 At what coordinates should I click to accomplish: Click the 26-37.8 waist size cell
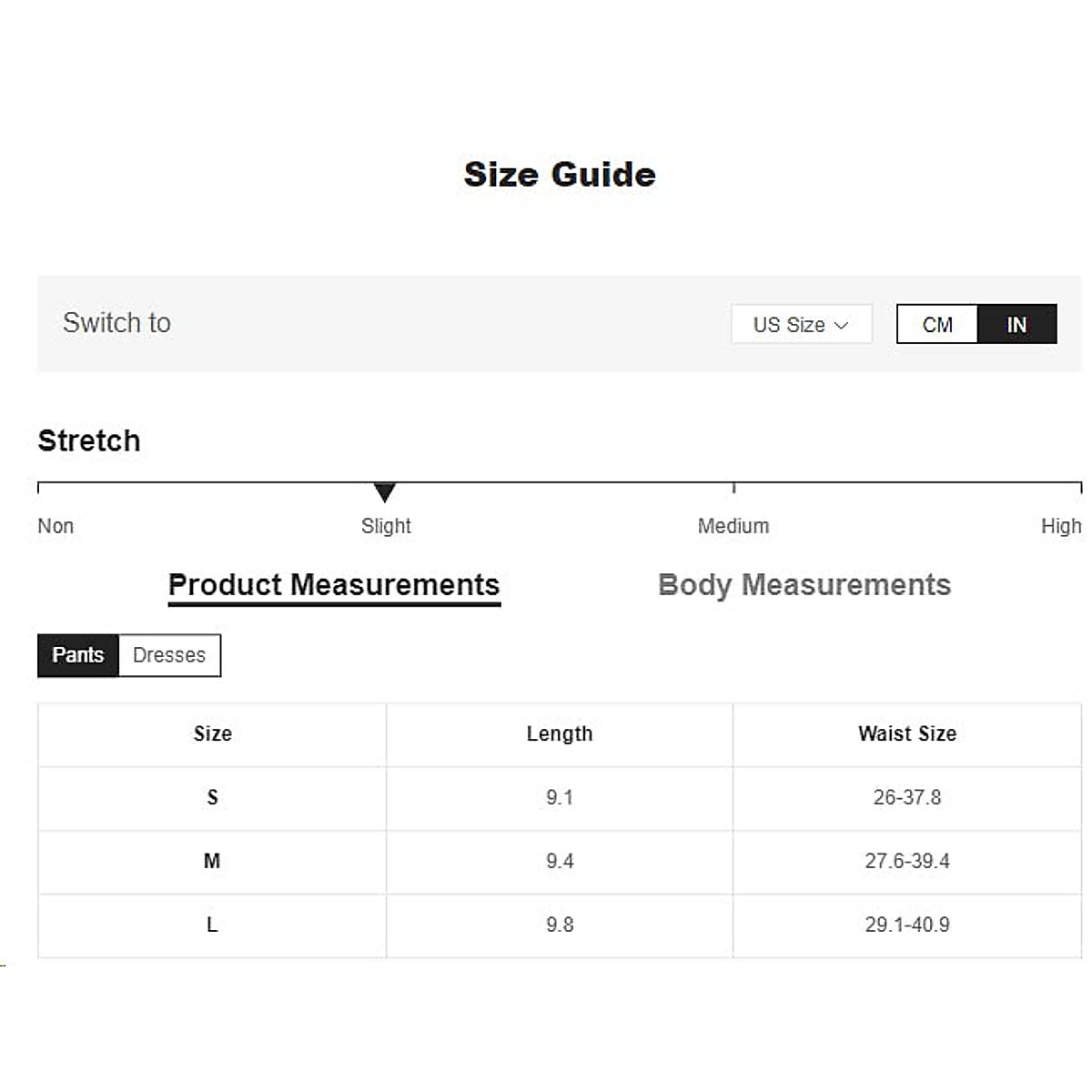(x=907, y=798)
